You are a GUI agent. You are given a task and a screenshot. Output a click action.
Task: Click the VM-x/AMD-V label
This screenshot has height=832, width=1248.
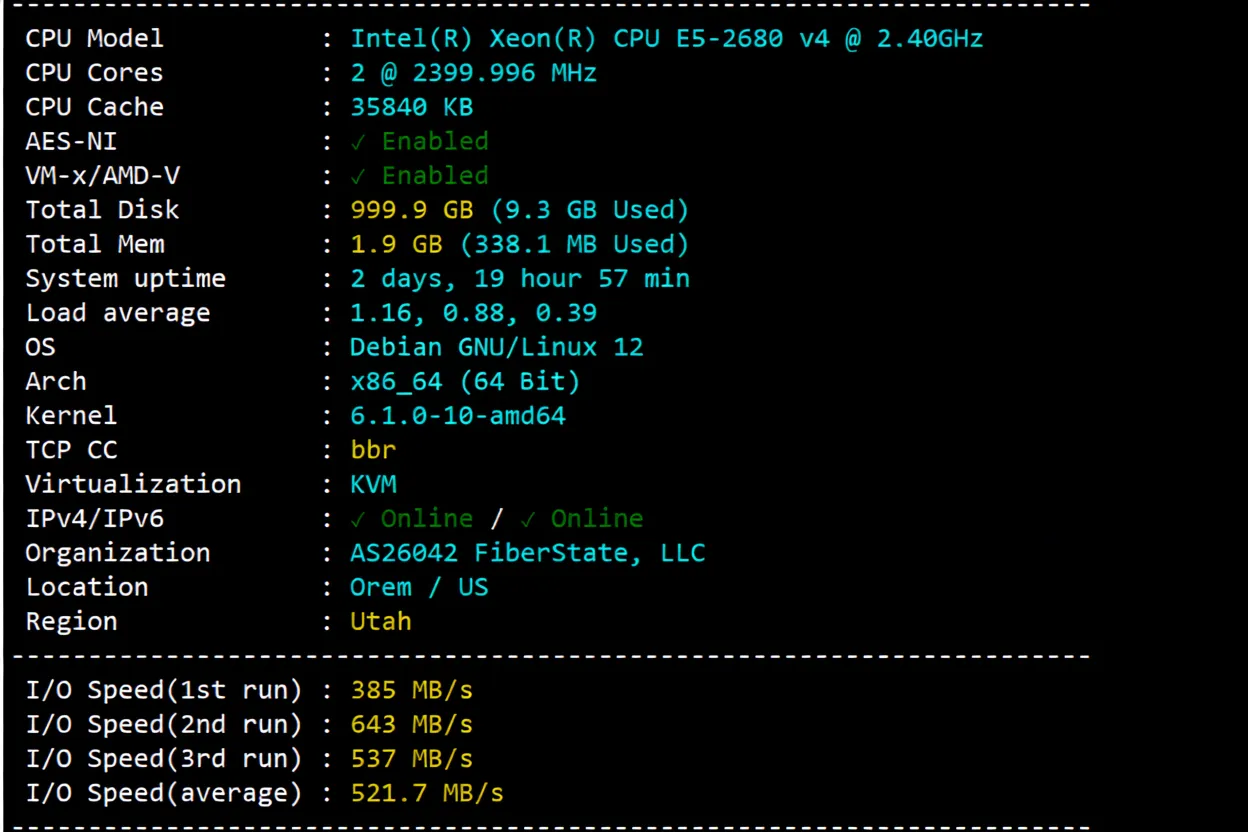coord(102,176)
